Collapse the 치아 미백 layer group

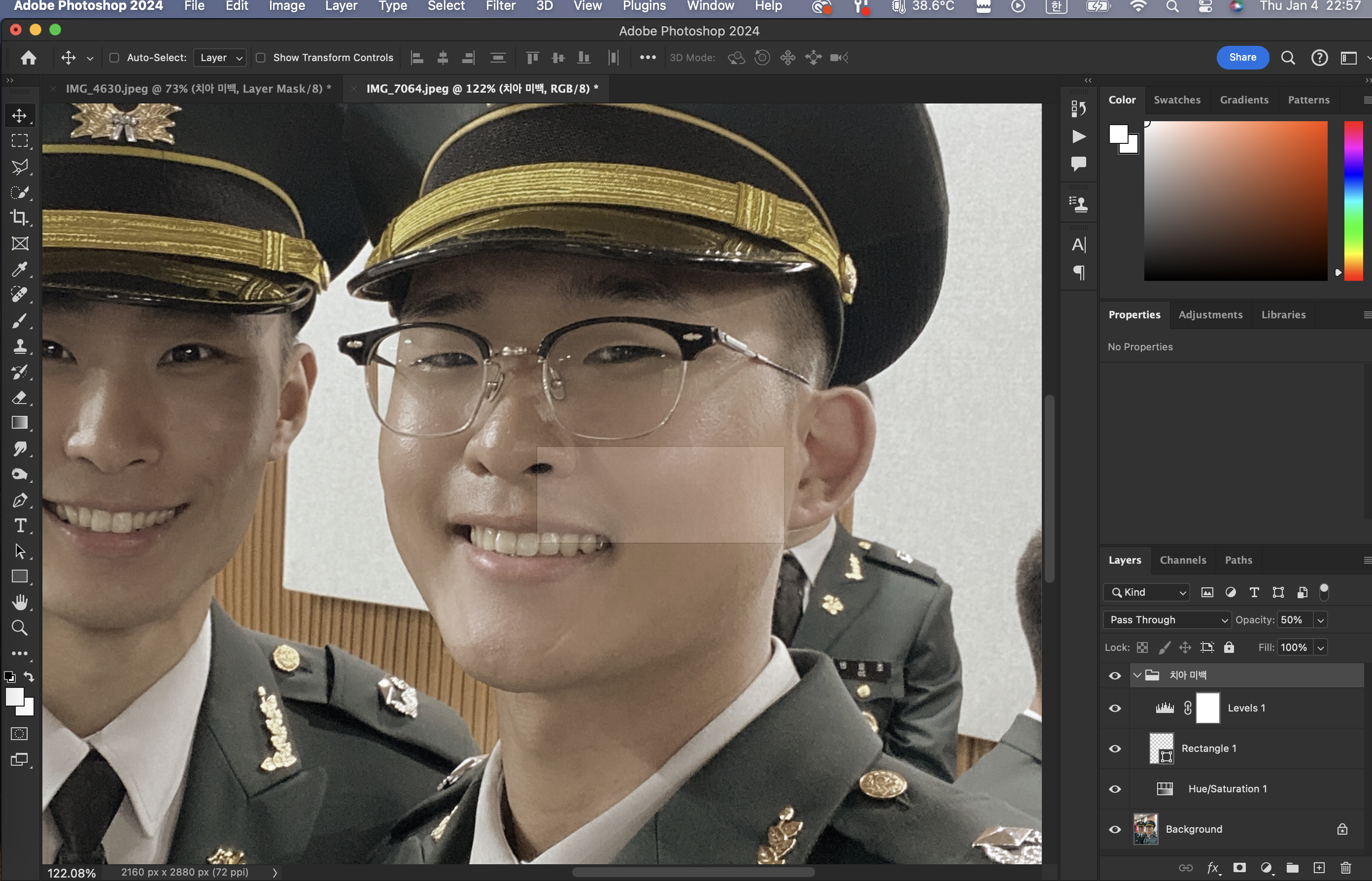[x=1137, y=675]
